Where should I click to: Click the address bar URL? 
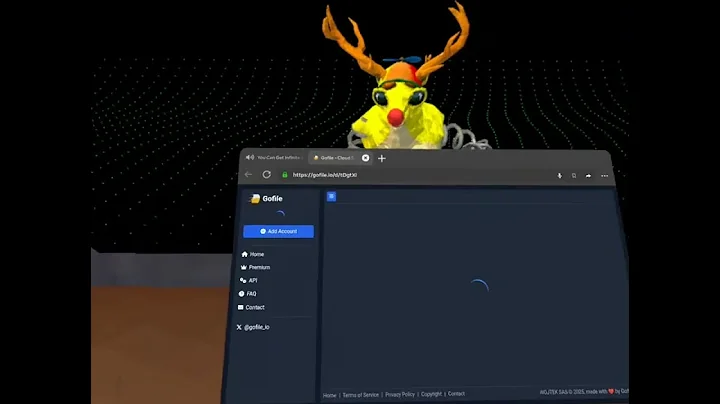[325, 175]
